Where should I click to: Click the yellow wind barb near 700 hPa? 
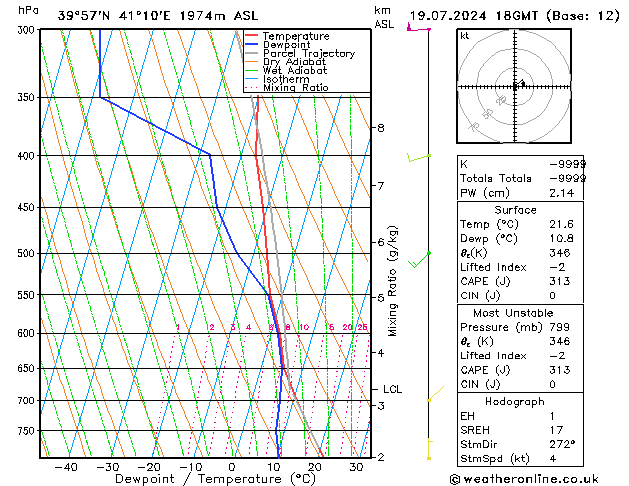(436, 394)
